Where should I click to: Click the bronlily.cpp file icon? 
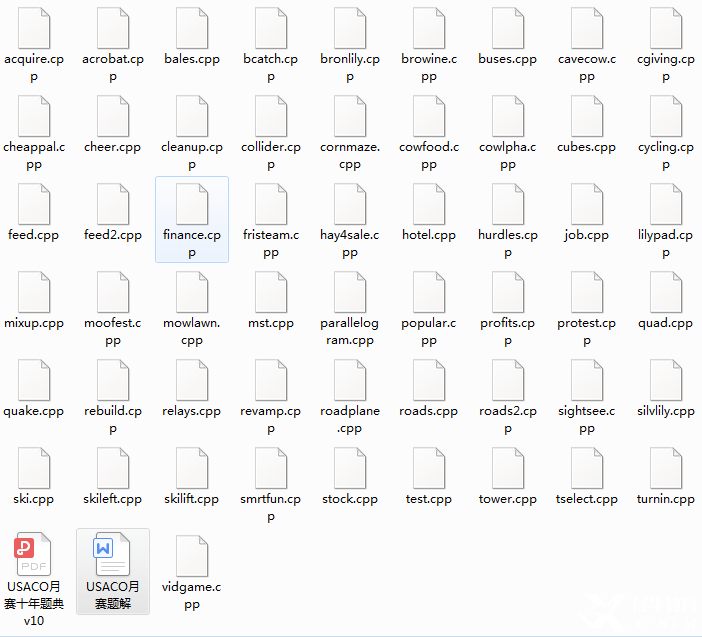click(x=349, y=28)
